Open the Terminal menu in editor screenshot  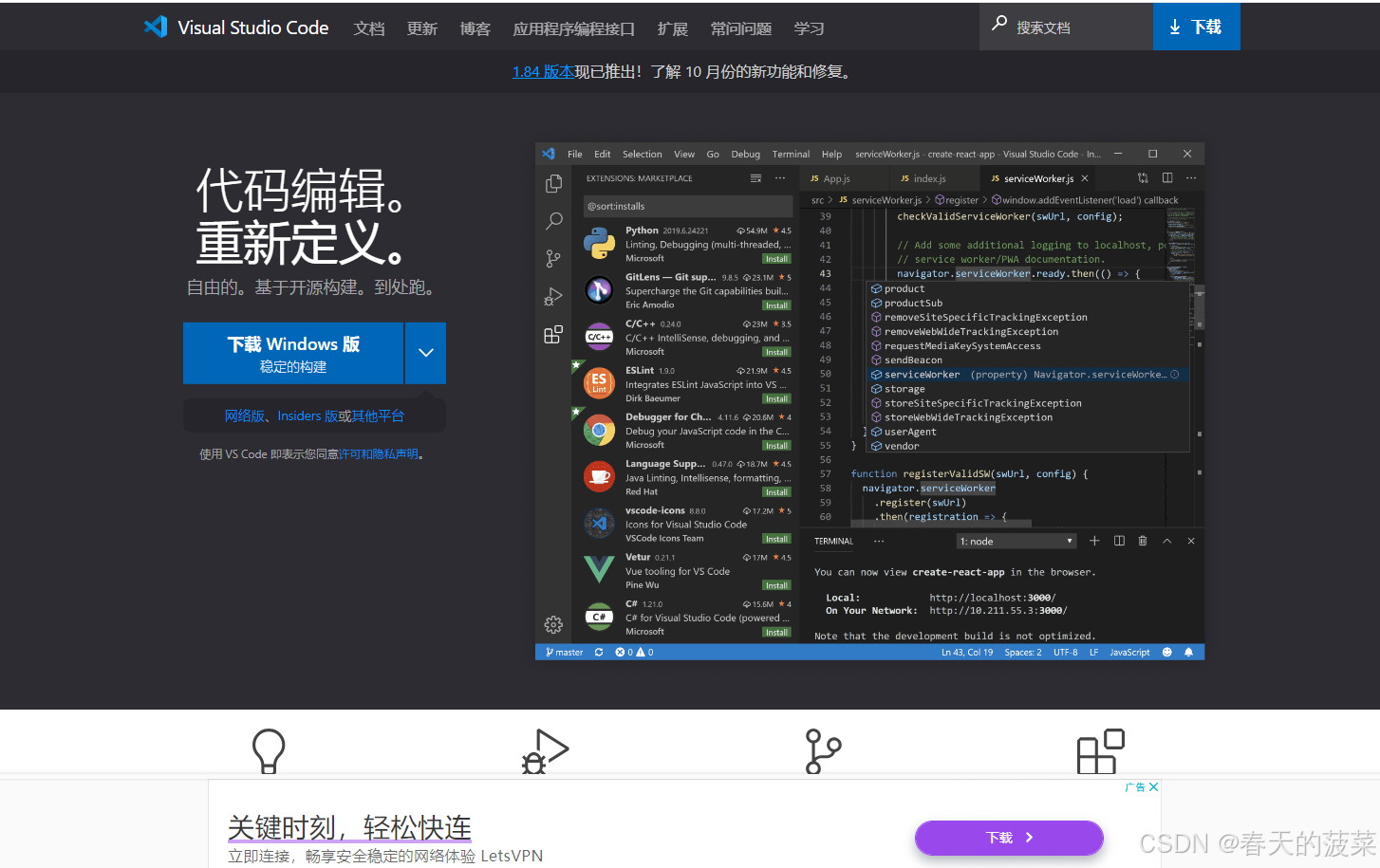[791, 154]
